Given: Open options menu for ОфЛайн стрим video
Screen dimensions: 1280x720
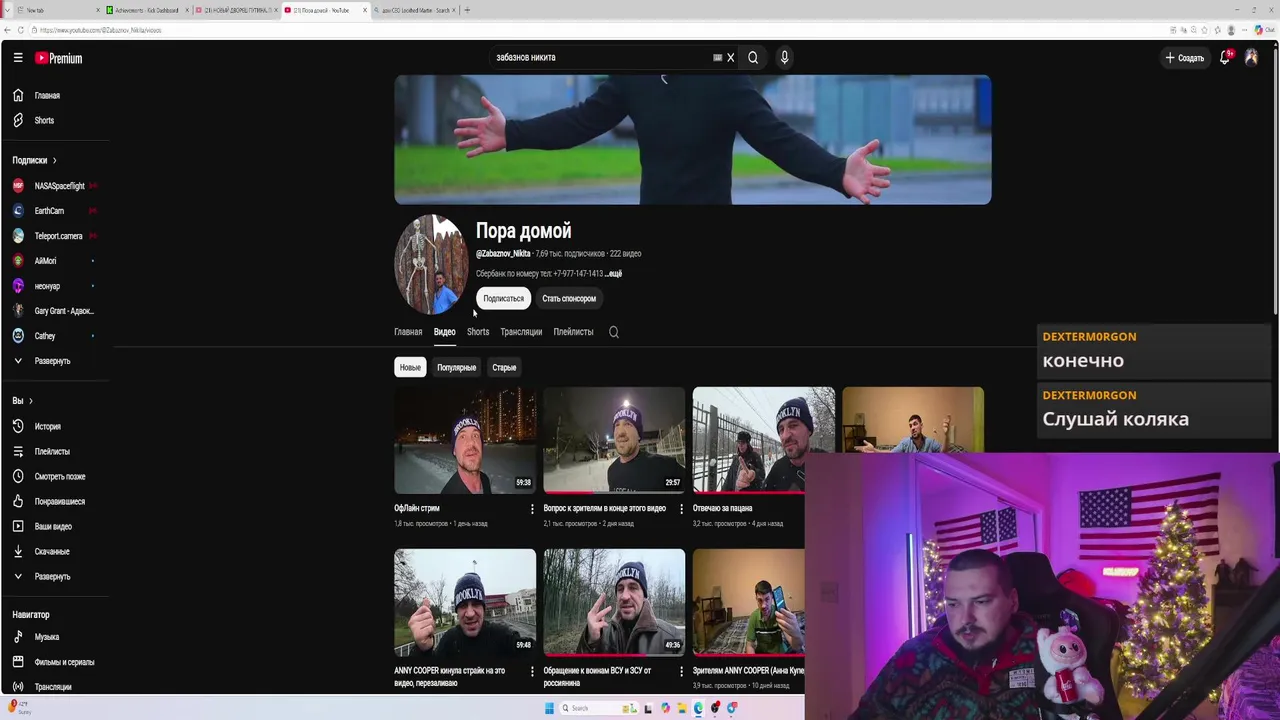Looking at the screenshot, I should point(532,509).
